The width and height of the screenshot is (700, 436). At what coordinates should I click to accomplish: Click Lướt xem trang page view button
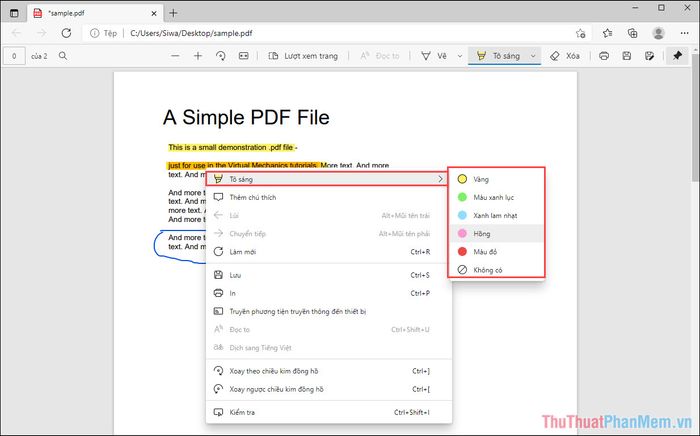[303, 56]
